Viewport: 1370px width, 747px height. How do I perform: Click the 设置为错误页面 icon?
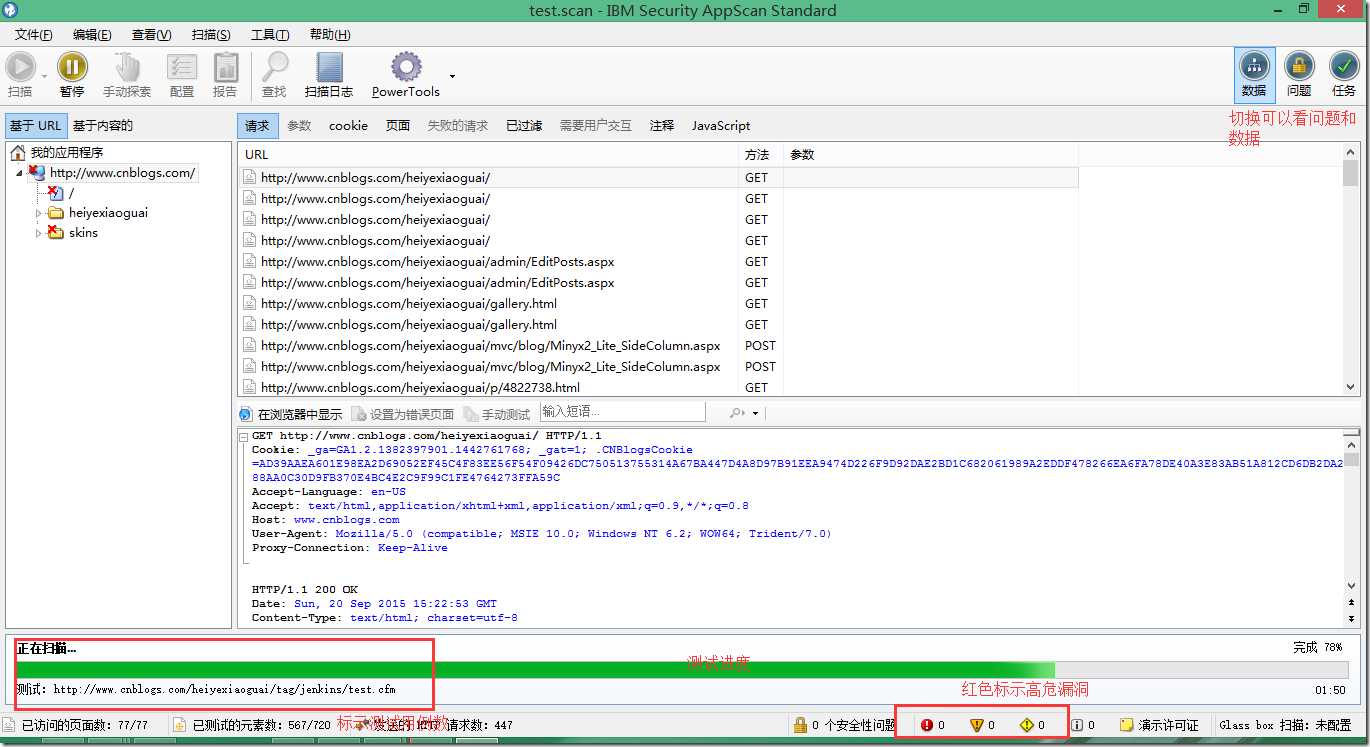click(359, 414)
